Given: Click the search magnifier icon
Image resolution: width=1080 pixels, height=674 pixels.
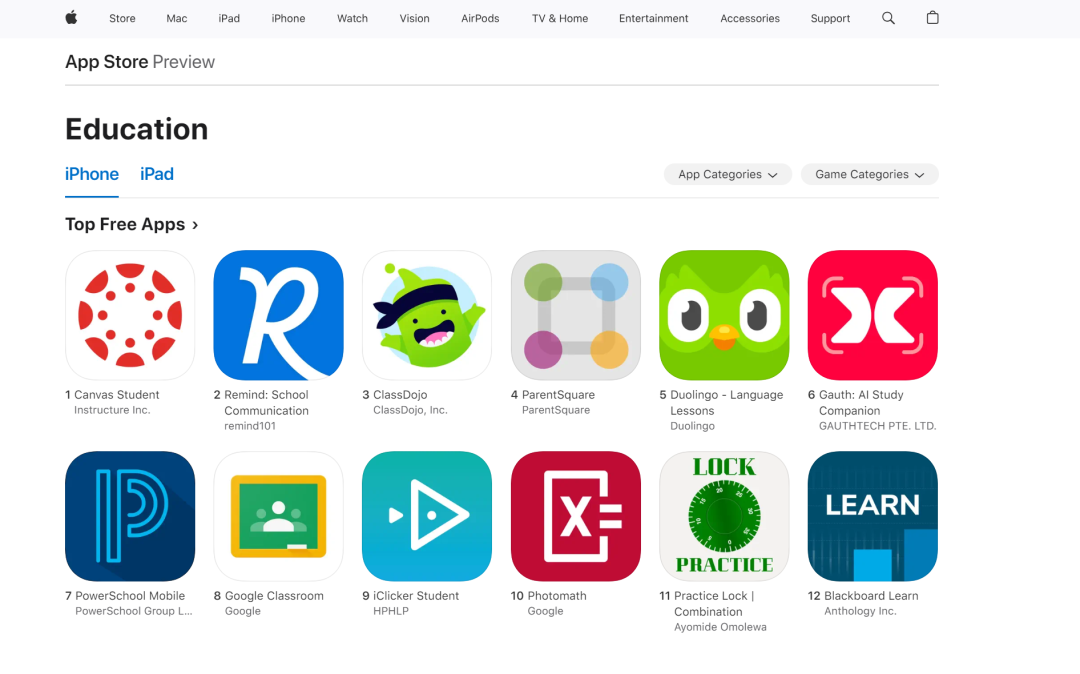Looking at the screenshot, I should point(889,19).
